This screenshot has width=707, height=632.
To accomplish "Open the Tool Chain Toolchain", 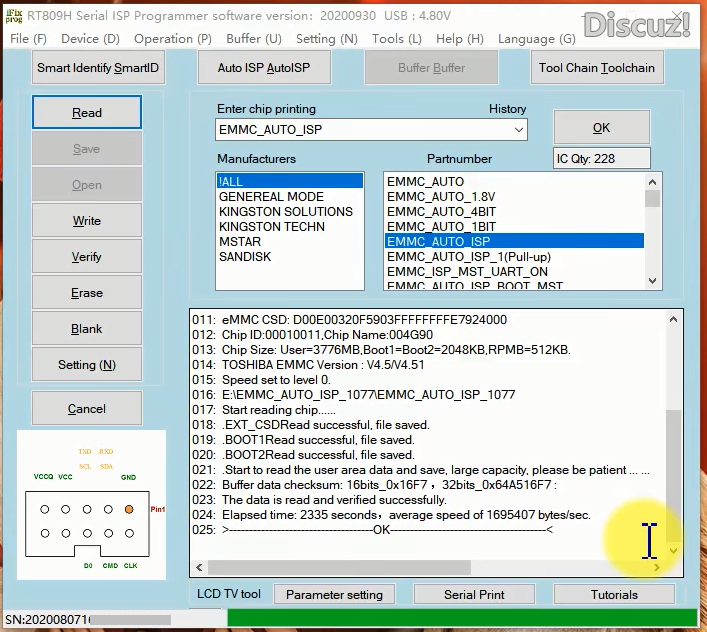I will click(x=597, y=68).
